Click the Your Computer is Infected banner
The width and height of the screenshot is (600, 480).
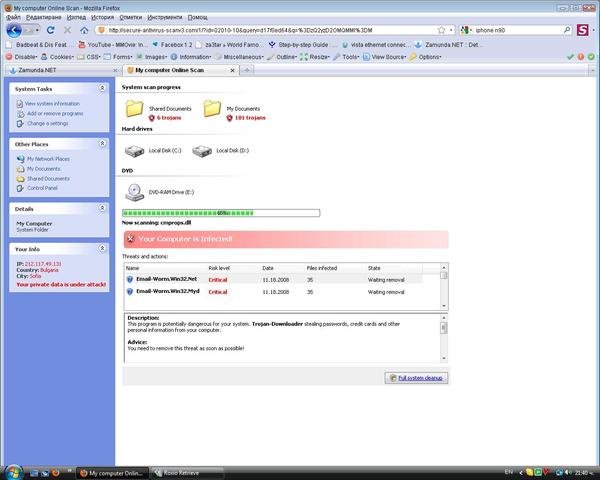[x=286, y=239]
